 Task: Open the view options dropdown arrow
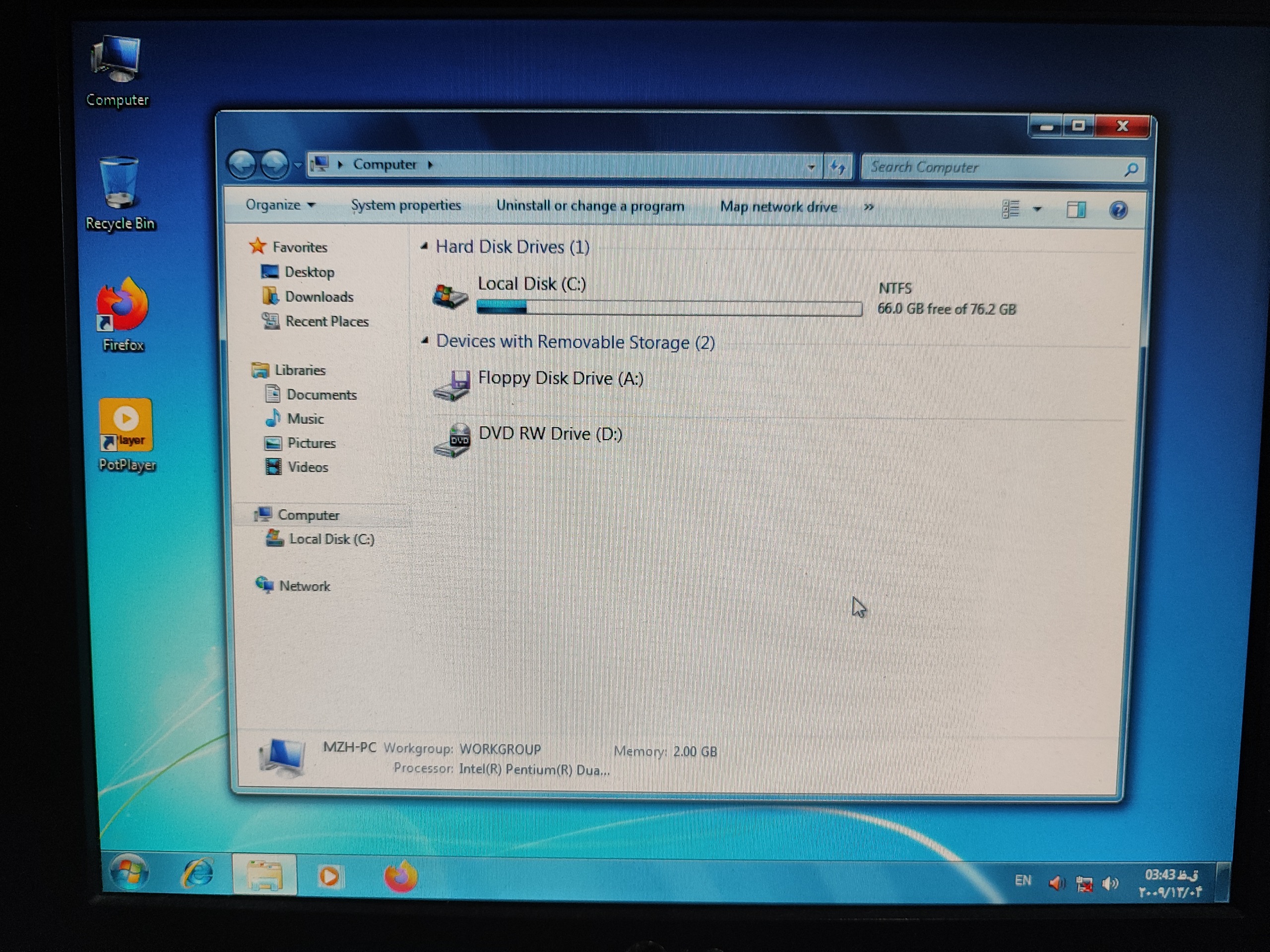[x=1037, y=209]
